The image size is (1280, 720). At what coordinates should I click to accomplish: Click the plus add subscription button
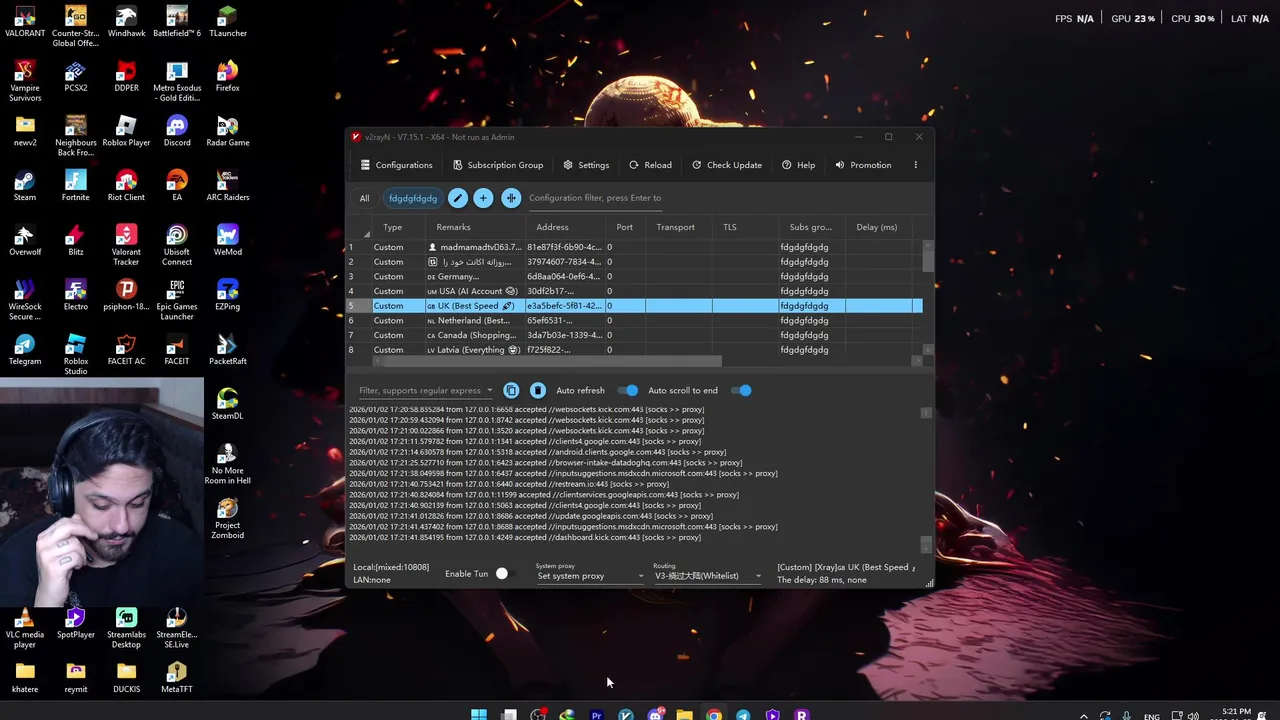(x=483, y=198)
